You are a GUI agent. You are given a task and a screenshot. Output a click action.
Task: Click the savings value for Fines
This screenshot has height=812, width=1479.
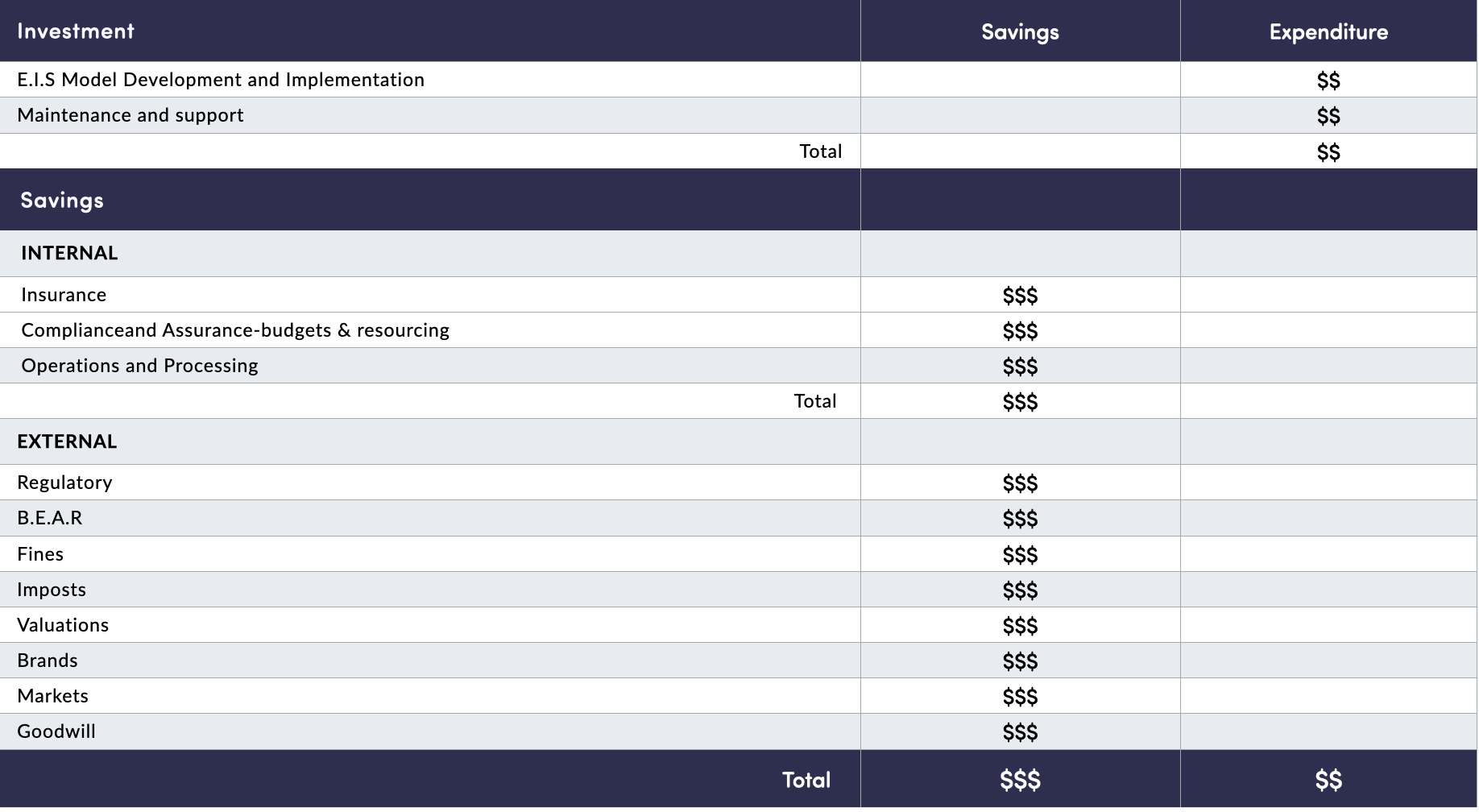point(1020,555)
